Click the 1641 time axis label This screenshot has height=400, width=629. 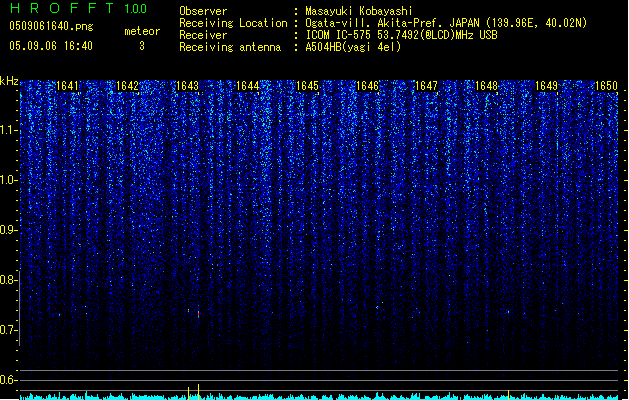point(67,86)
